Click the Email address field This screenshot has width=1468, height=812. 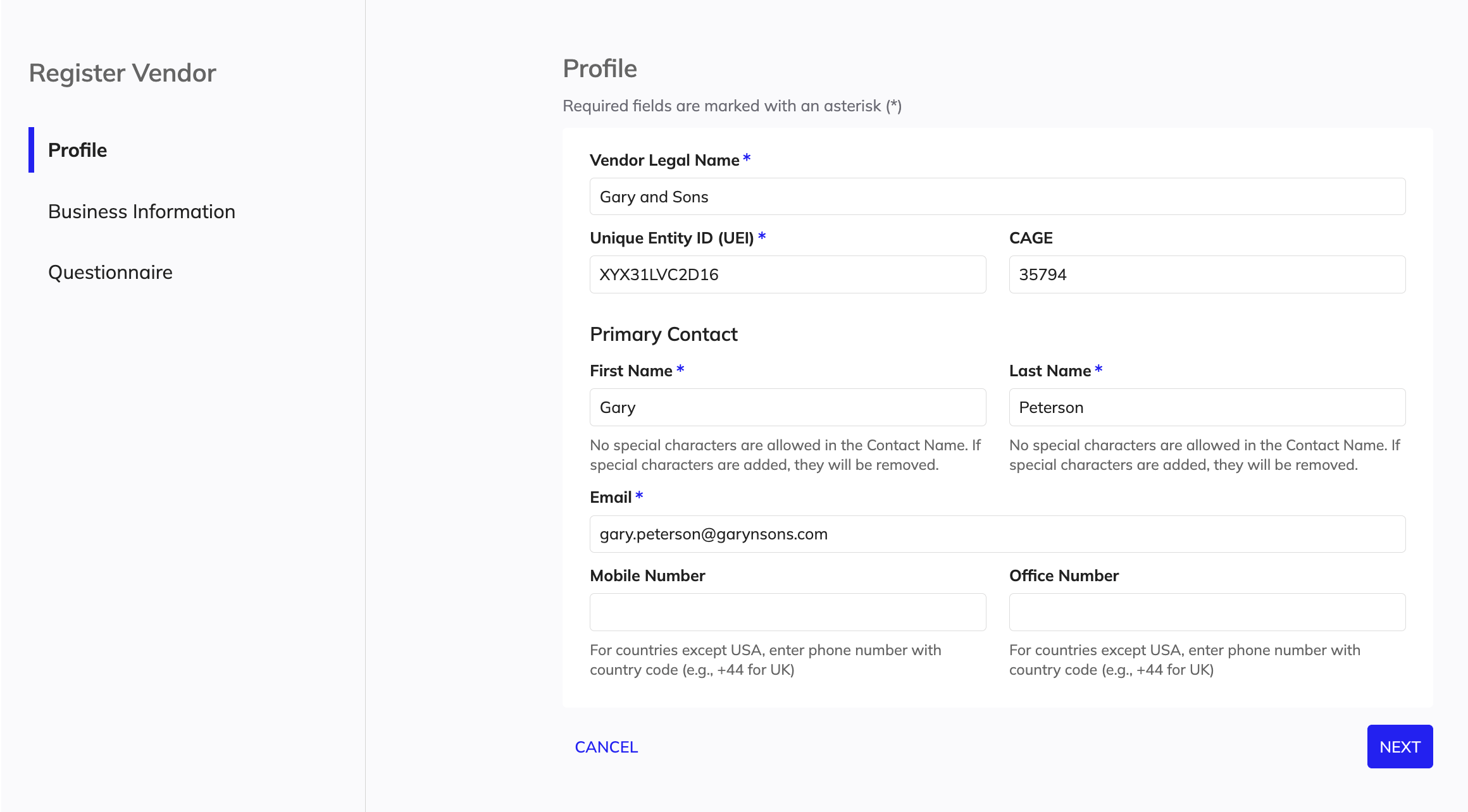(x=997, y=534)
